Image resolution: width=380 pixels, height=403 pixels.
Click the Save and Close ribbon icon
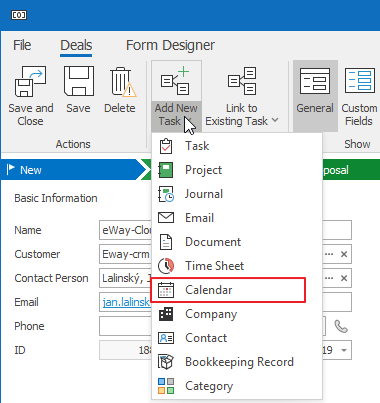[x=30, y=81]
